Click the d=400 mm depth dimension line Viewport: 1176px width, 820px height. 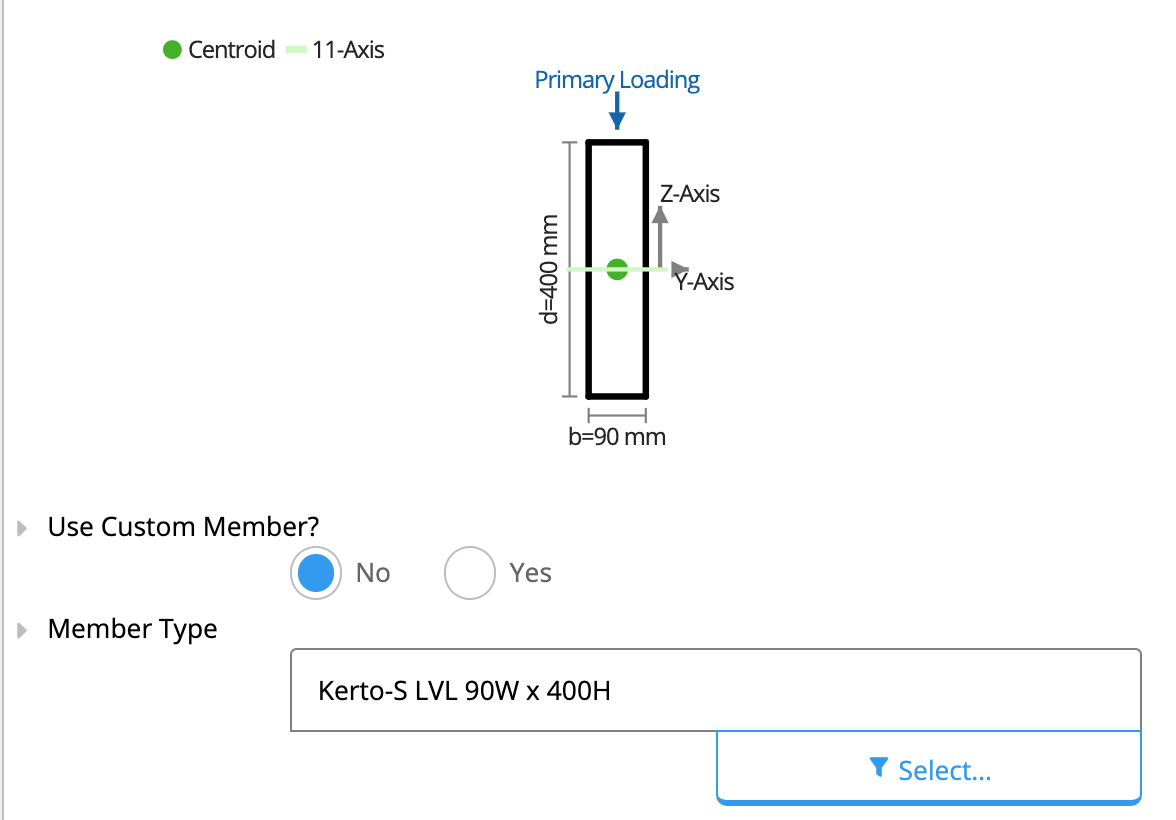click(x=570, y=269)
